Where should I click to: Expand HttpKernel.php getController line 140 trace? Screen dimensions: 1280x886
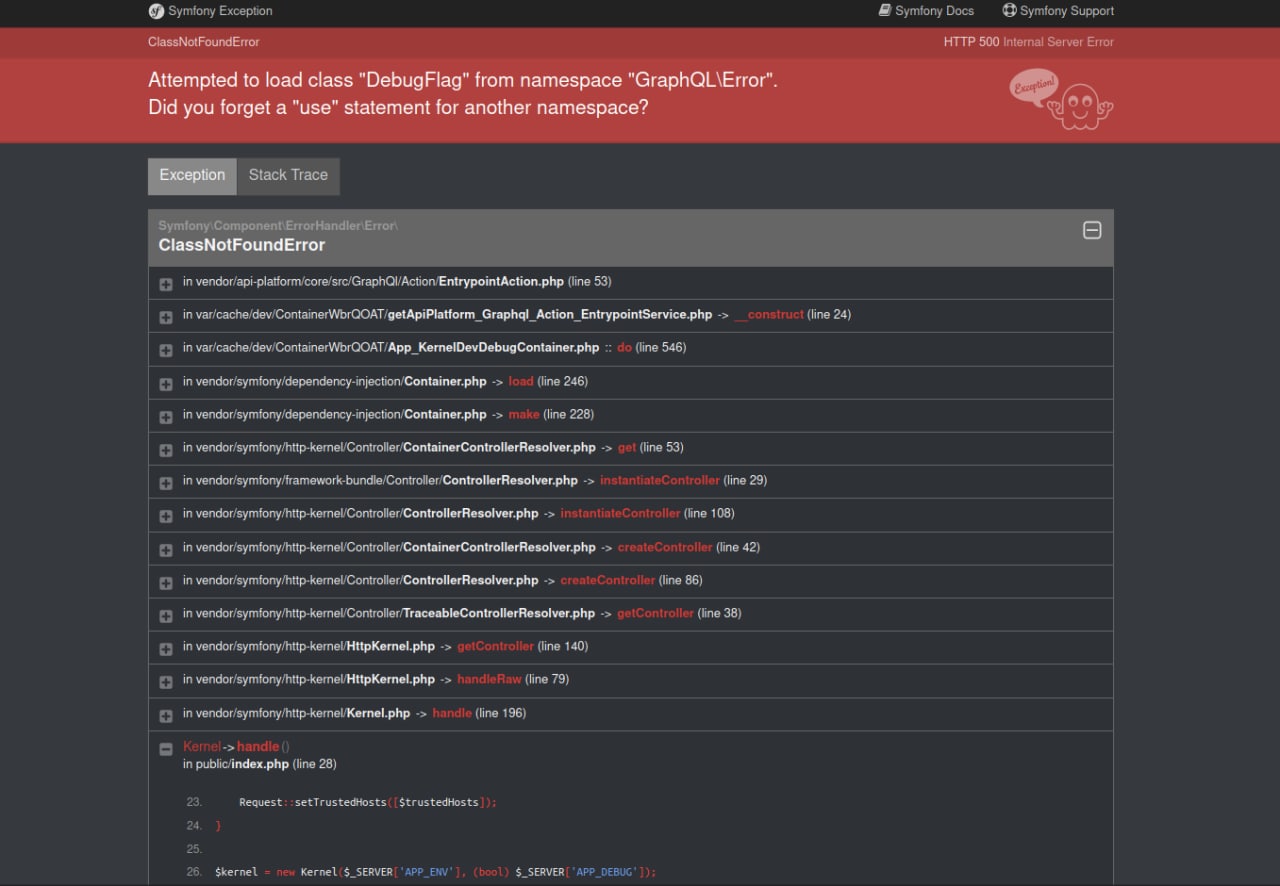click(166, 649)
